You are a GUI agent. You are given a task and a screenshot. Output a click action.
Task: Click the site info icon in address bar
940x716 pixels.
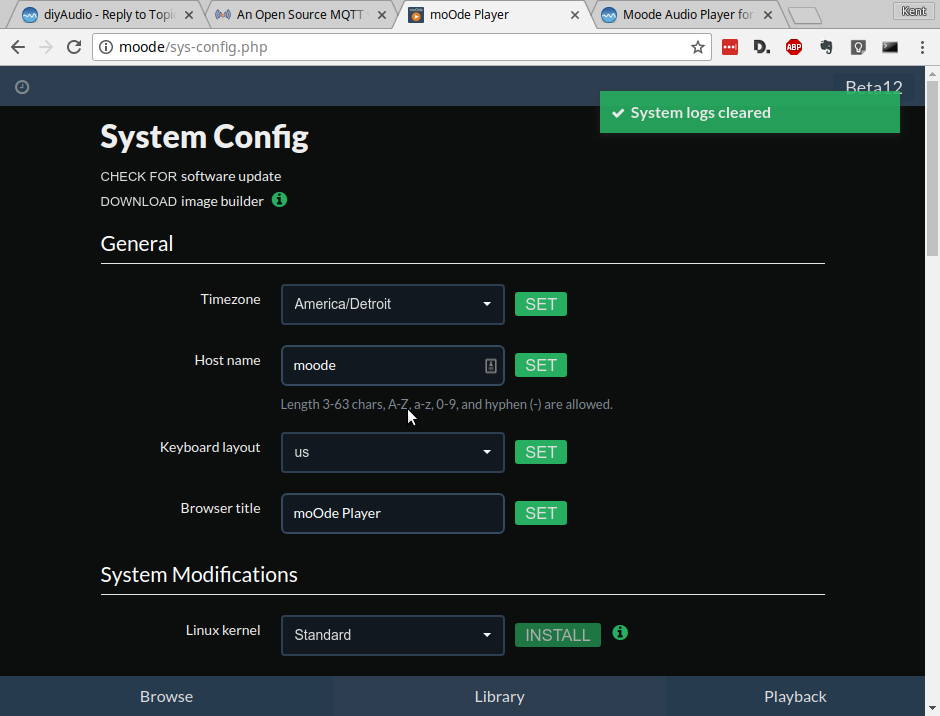[106, 47]
